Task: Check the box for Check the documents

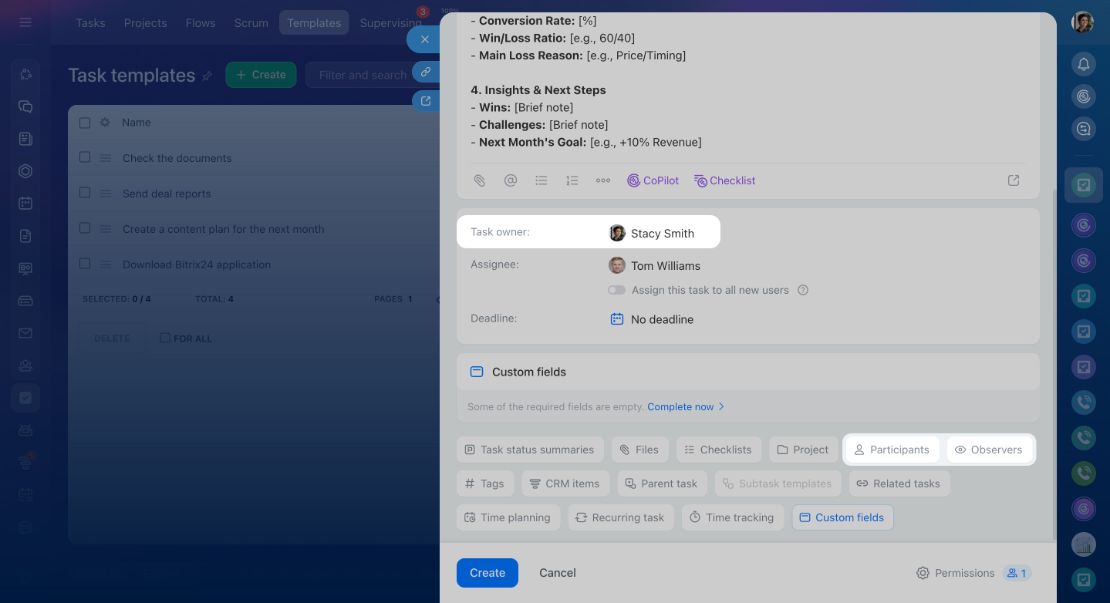Action: coord(85,157)
